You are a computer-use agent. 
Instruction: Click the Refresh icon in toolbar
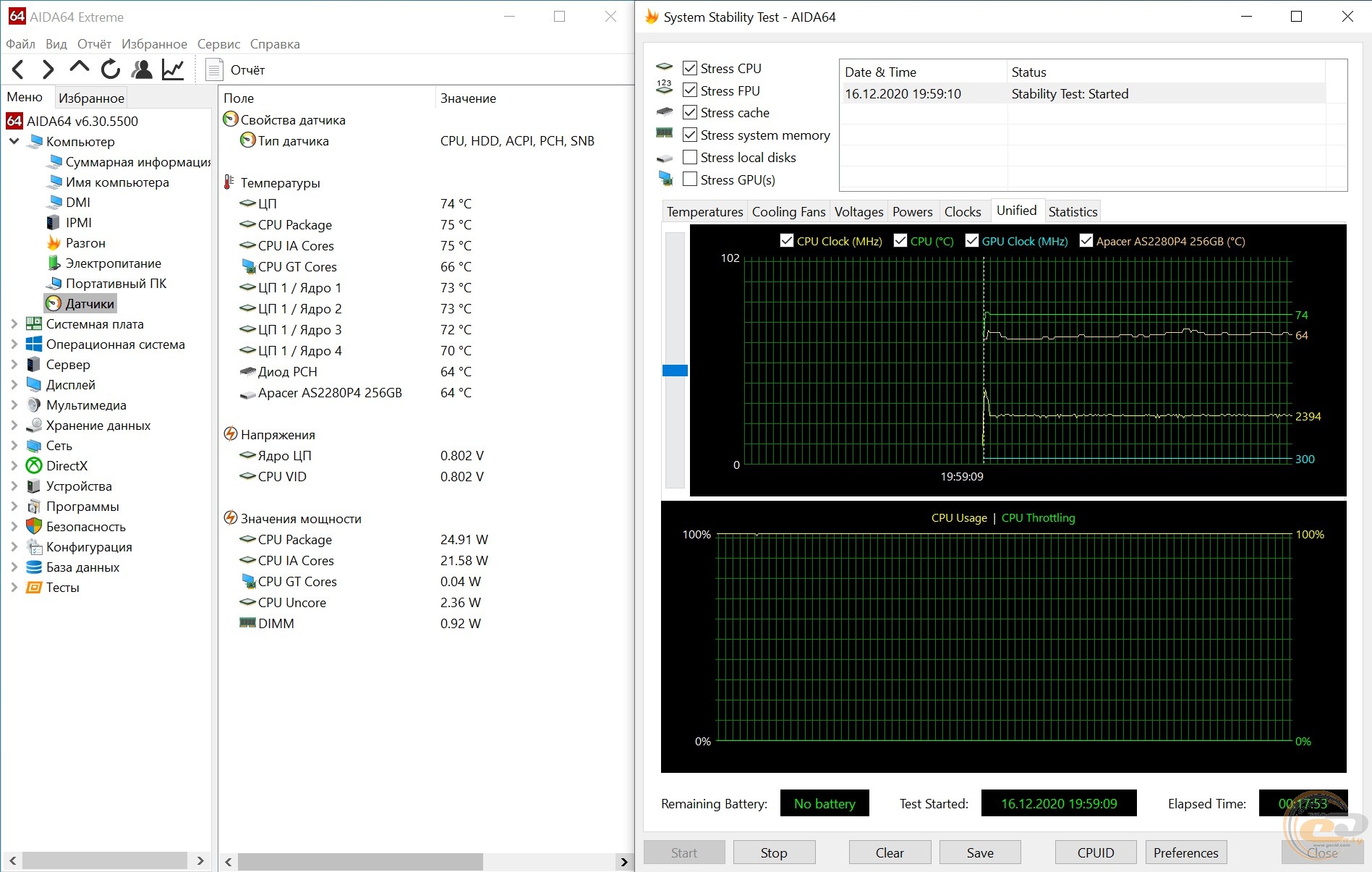pos(111,69)
